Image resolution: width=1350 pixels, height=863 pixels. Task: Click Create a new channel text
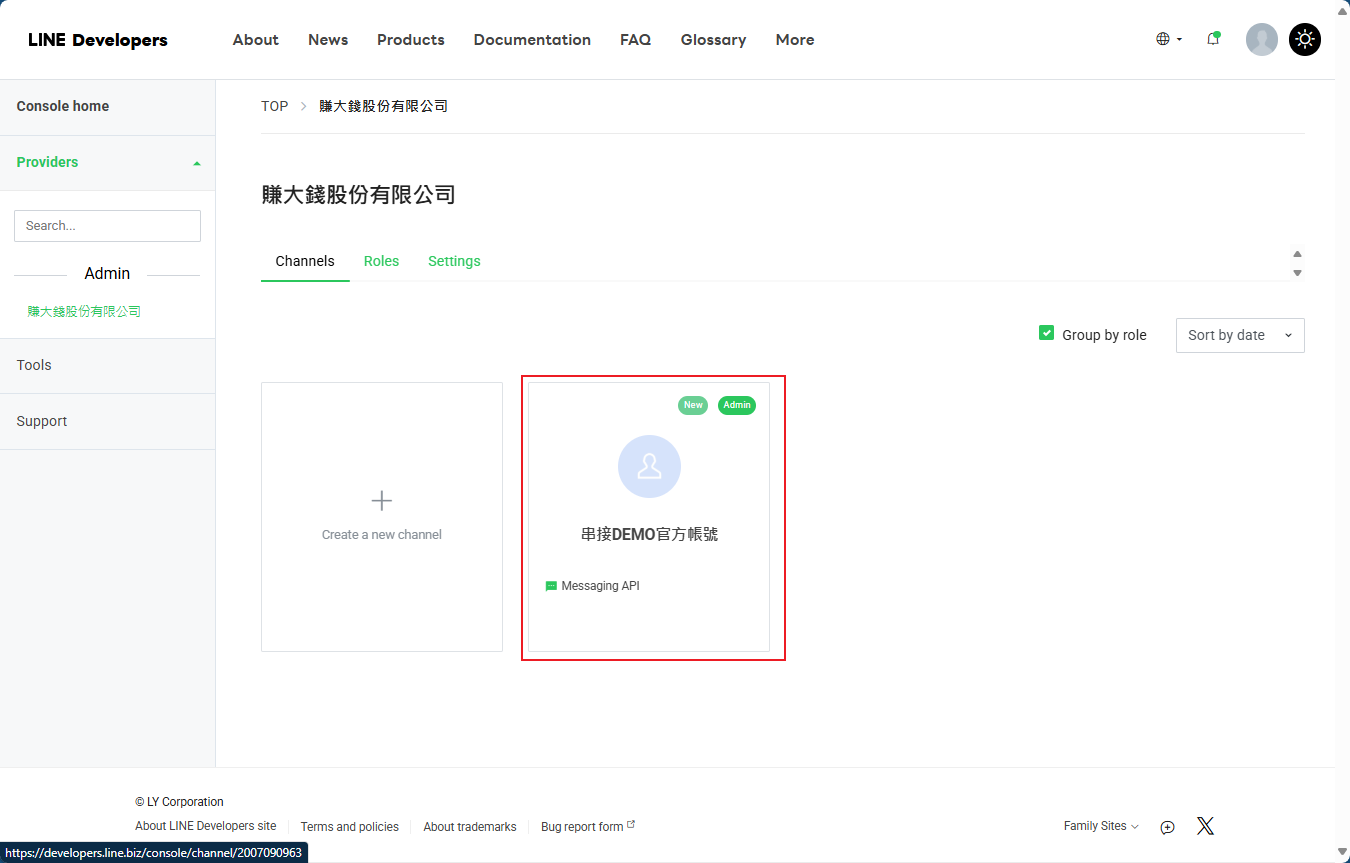click(x=382, y=535)
